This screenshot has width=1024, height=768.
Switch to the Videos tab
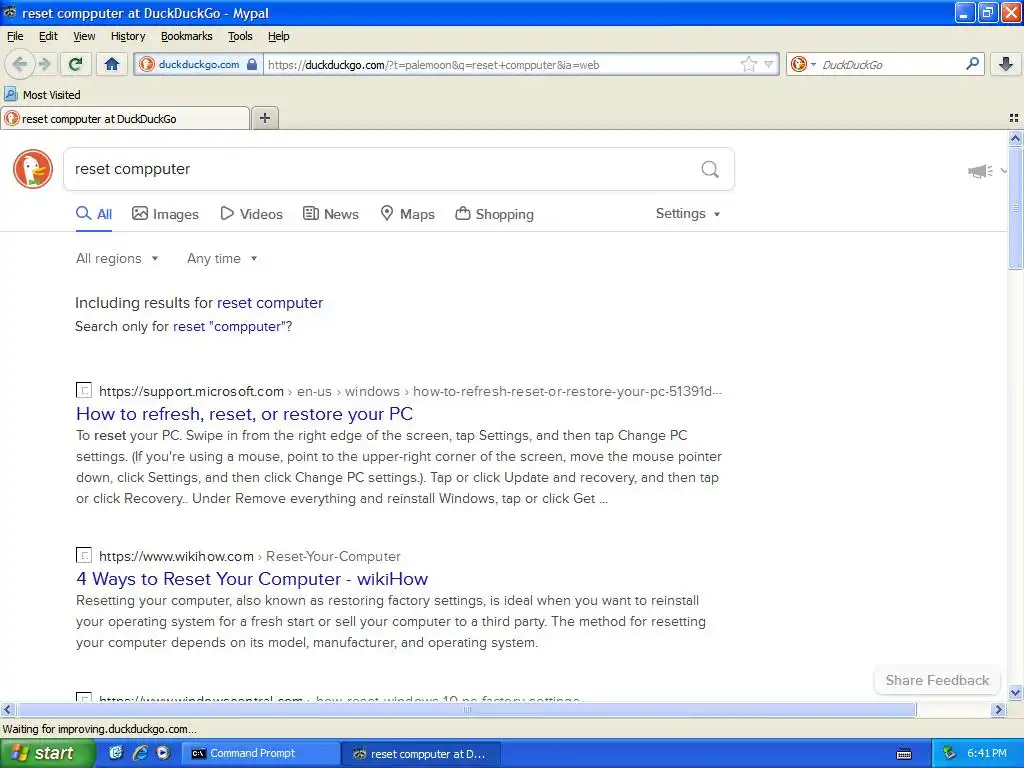251,214
